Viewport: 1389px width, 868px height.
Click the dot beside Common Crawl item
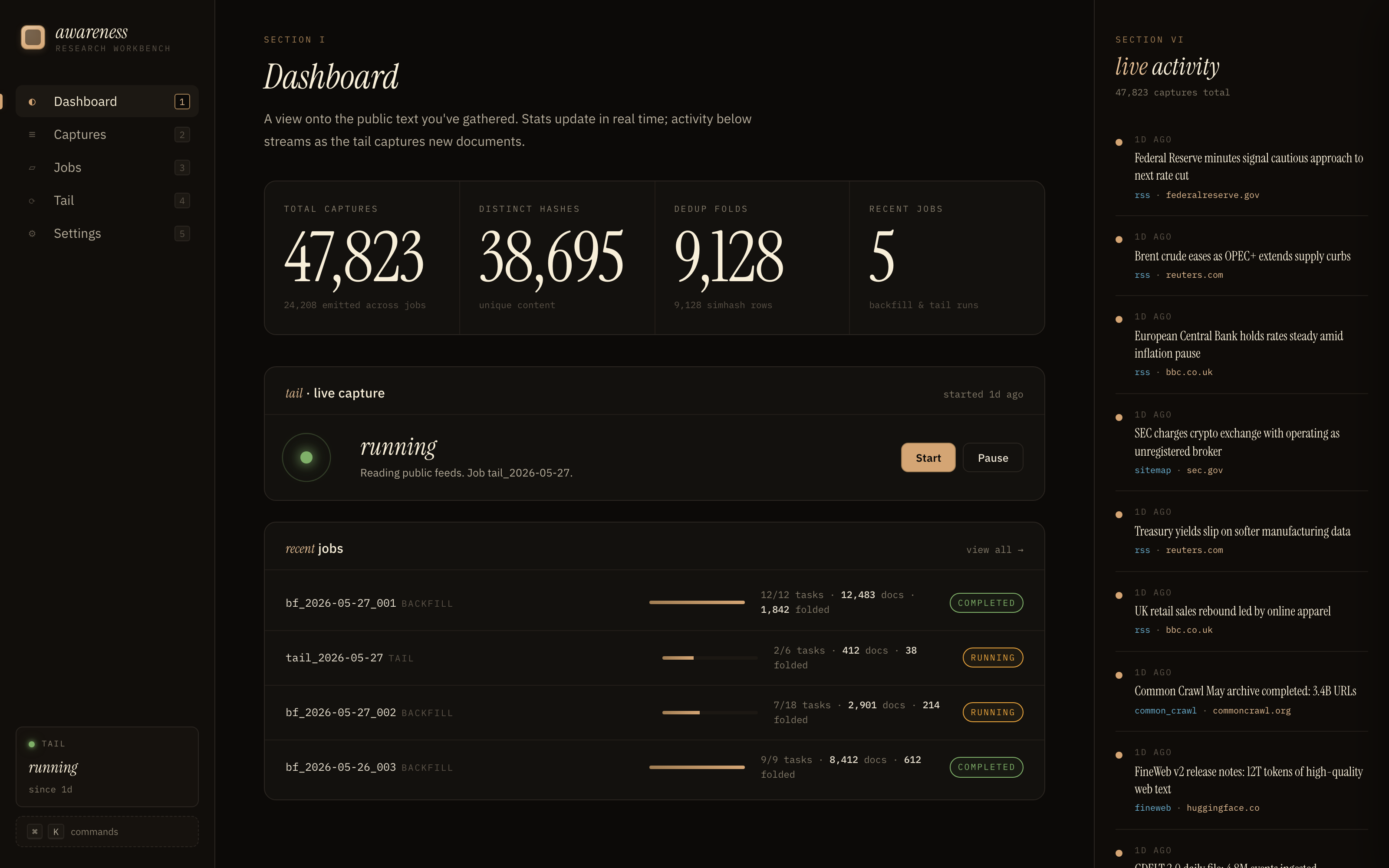point(1119,675)
